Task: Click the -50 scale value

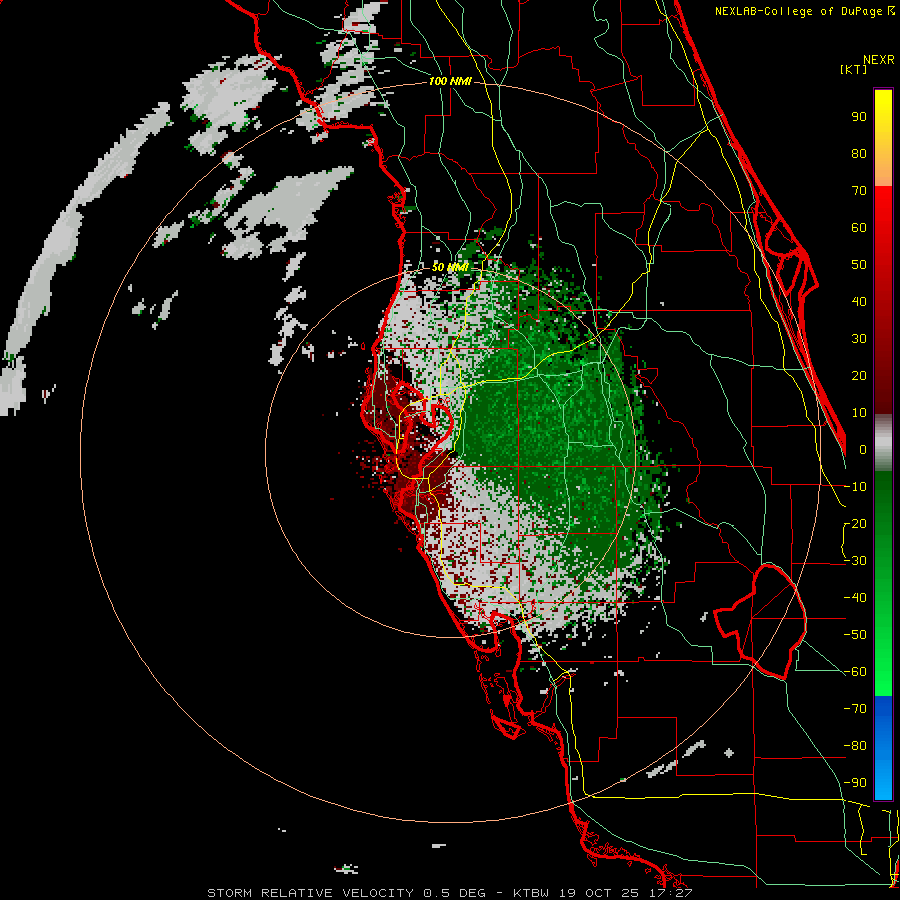Action: click(x=855, y=635)
